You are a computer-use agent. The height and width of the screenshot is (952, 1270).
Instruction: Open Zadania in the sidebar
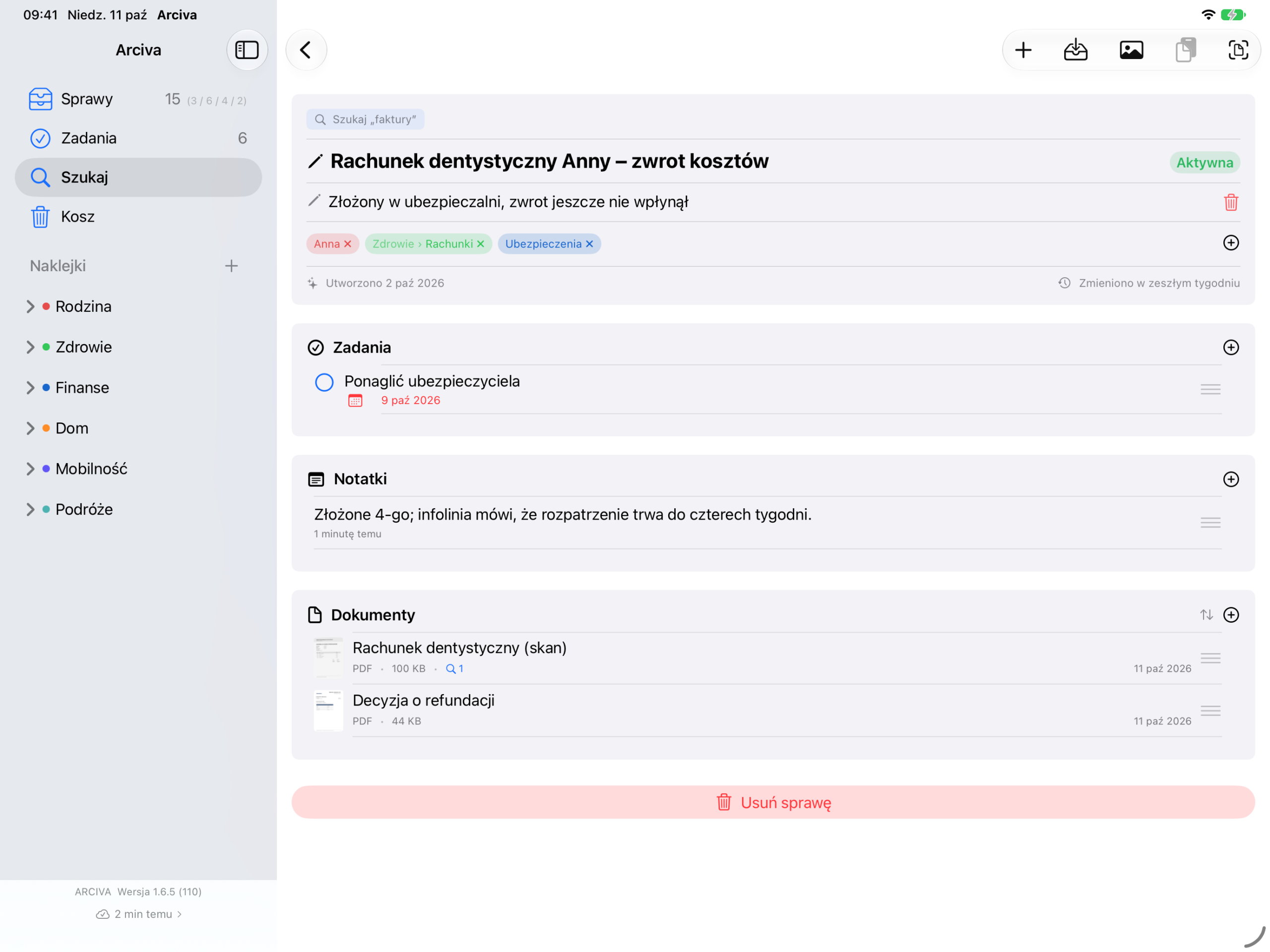(x=138, y=138)
